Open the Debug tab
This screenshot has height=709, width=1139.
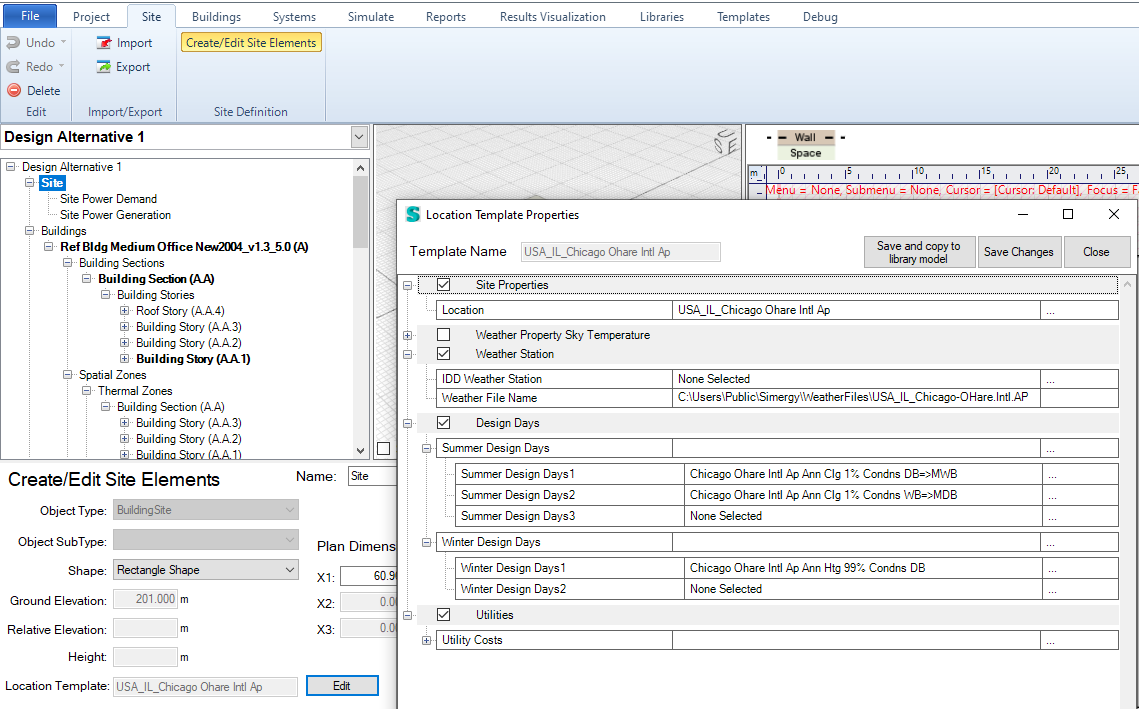(820, 17)
